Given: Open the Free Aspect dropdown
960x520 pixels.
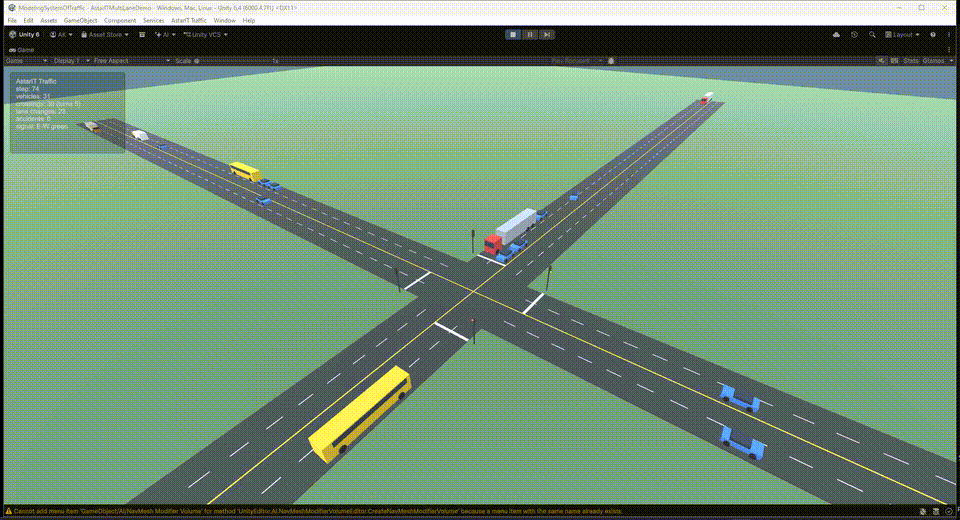Looking at the screenshot, I should click(x=132, y=61).
